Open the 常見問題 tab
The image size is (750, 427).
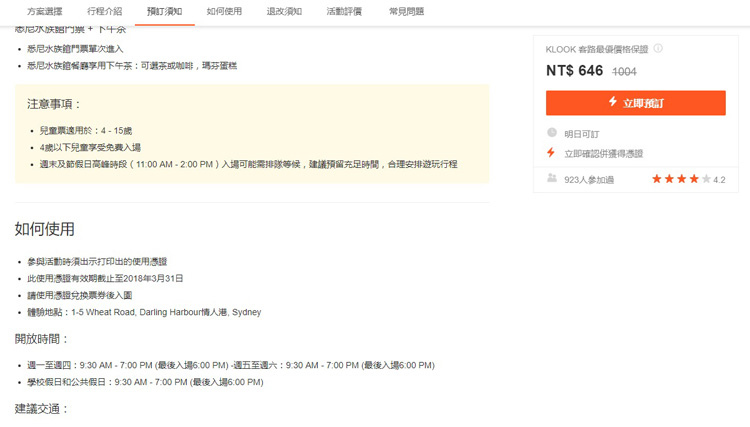[406, 11]
